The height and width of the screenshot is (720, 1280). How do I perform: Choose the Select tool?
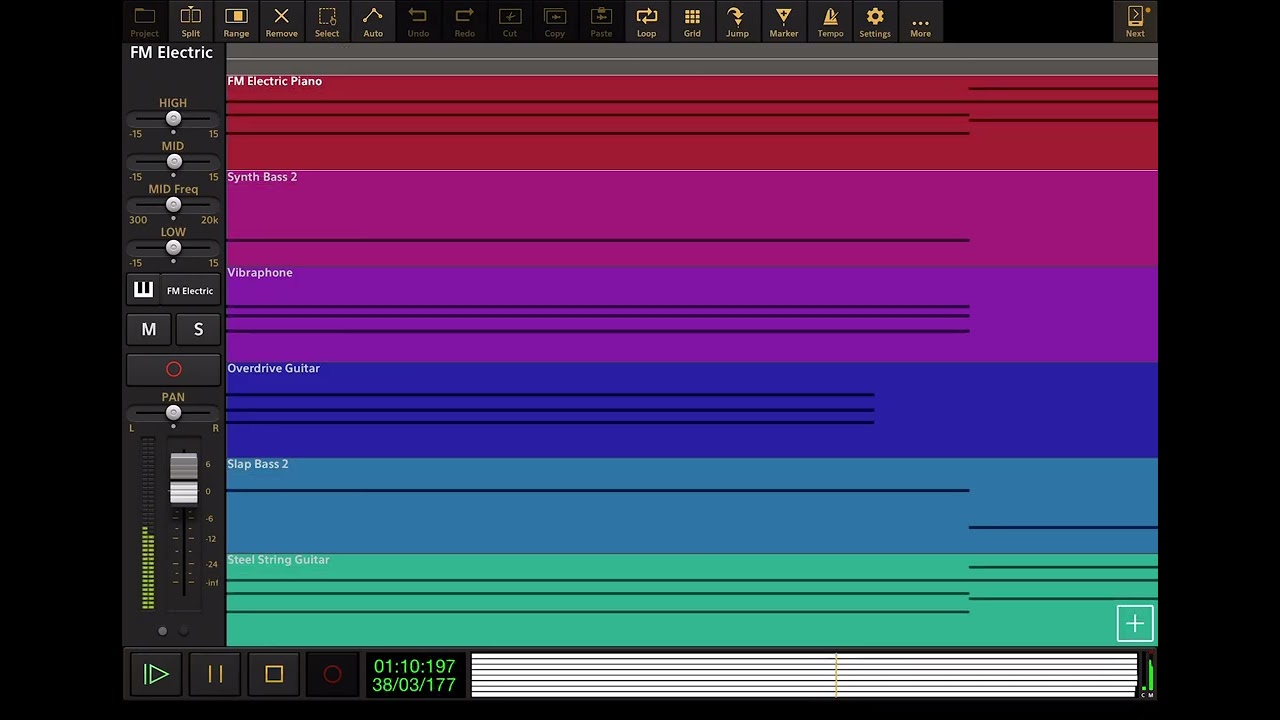point(327,21)
